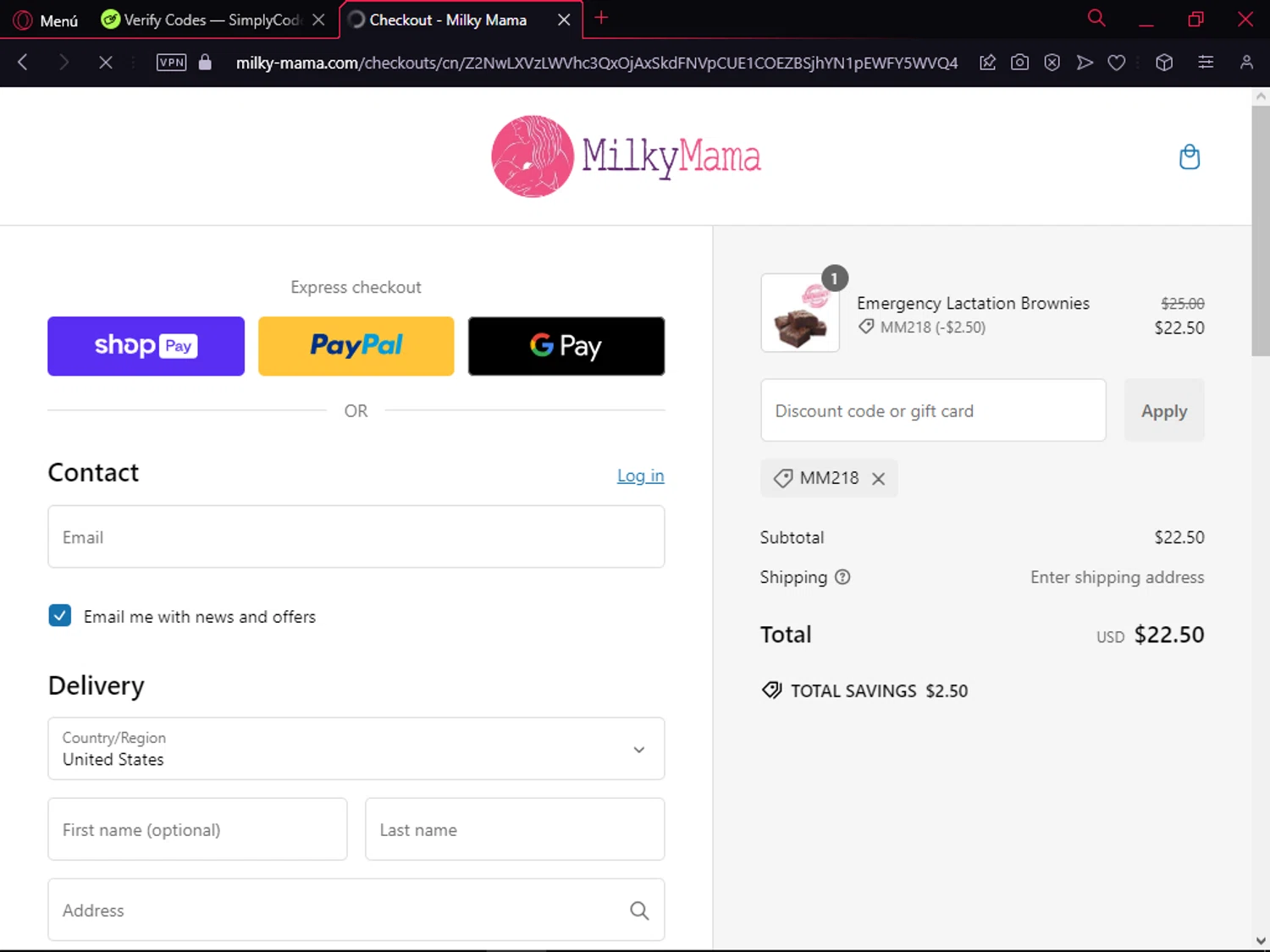The width and height of the screenshot is (1270, 952).
Task: Pay with the Shop Pay button
Action: (x=146, y=346)
